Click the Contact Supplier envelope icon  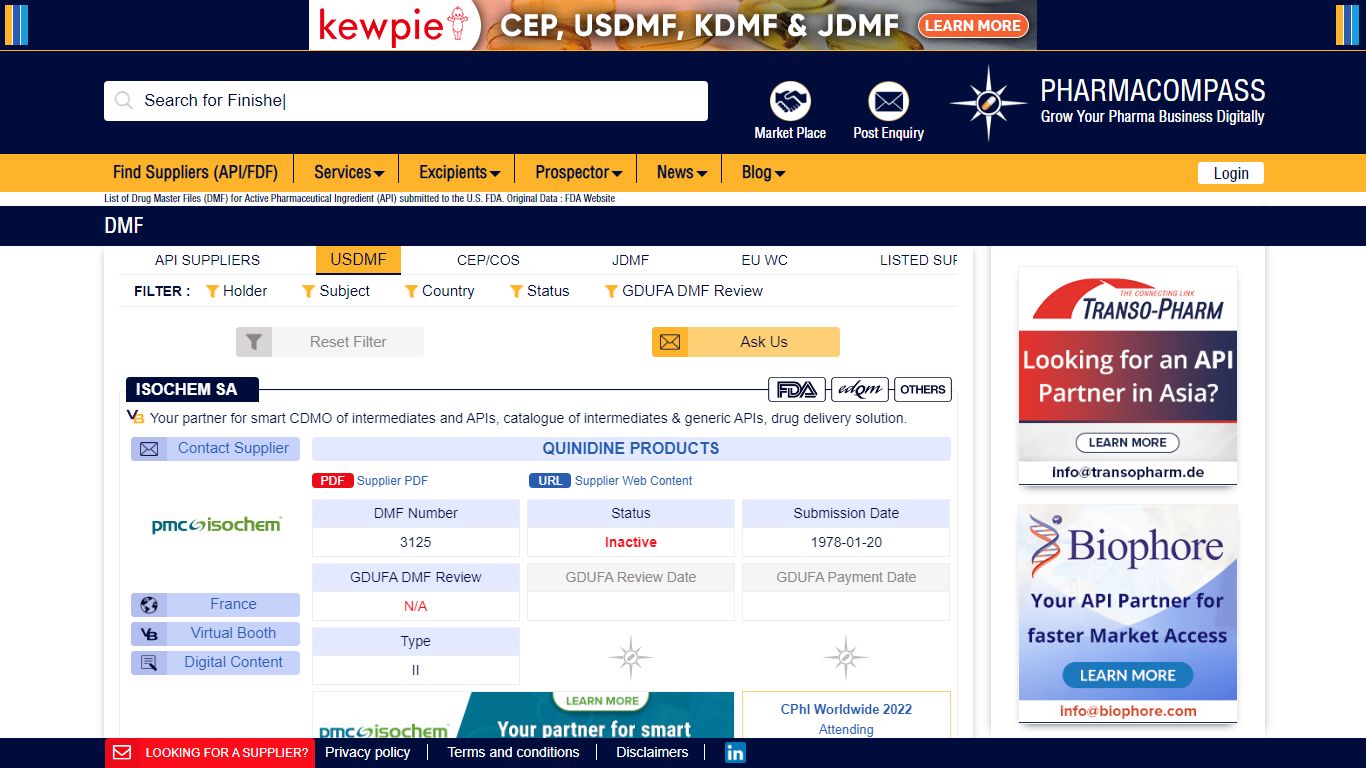pos(149,449)
